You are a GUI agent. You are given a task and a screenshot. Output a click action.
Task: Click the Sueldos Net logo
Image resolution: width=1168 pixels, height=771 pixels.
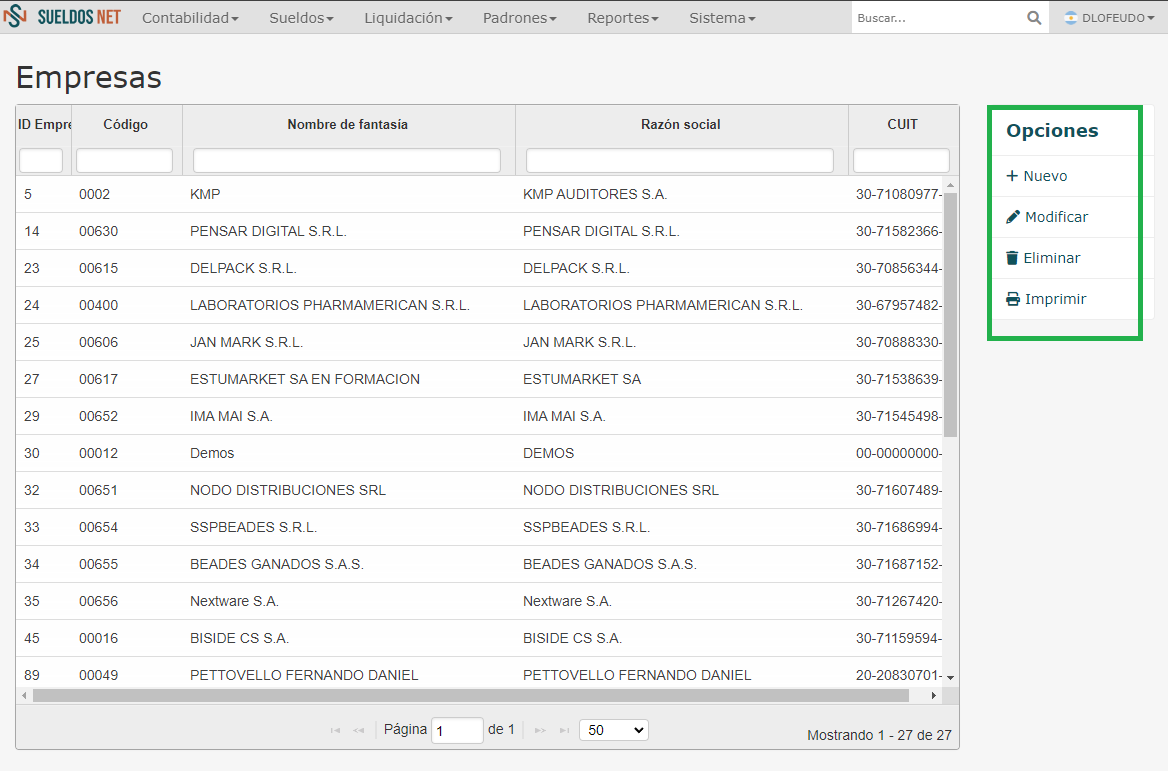pos(62,16)
